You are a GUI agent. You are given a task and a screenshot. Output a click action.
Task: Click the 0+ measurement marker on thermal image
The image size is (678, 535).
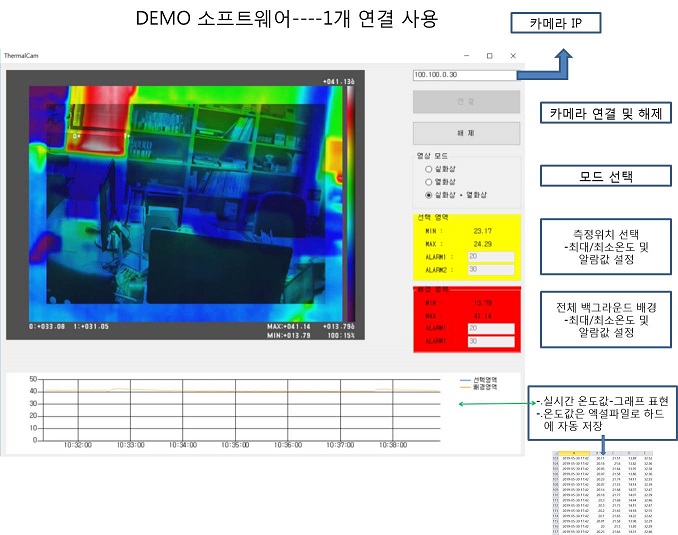point(77,136)
